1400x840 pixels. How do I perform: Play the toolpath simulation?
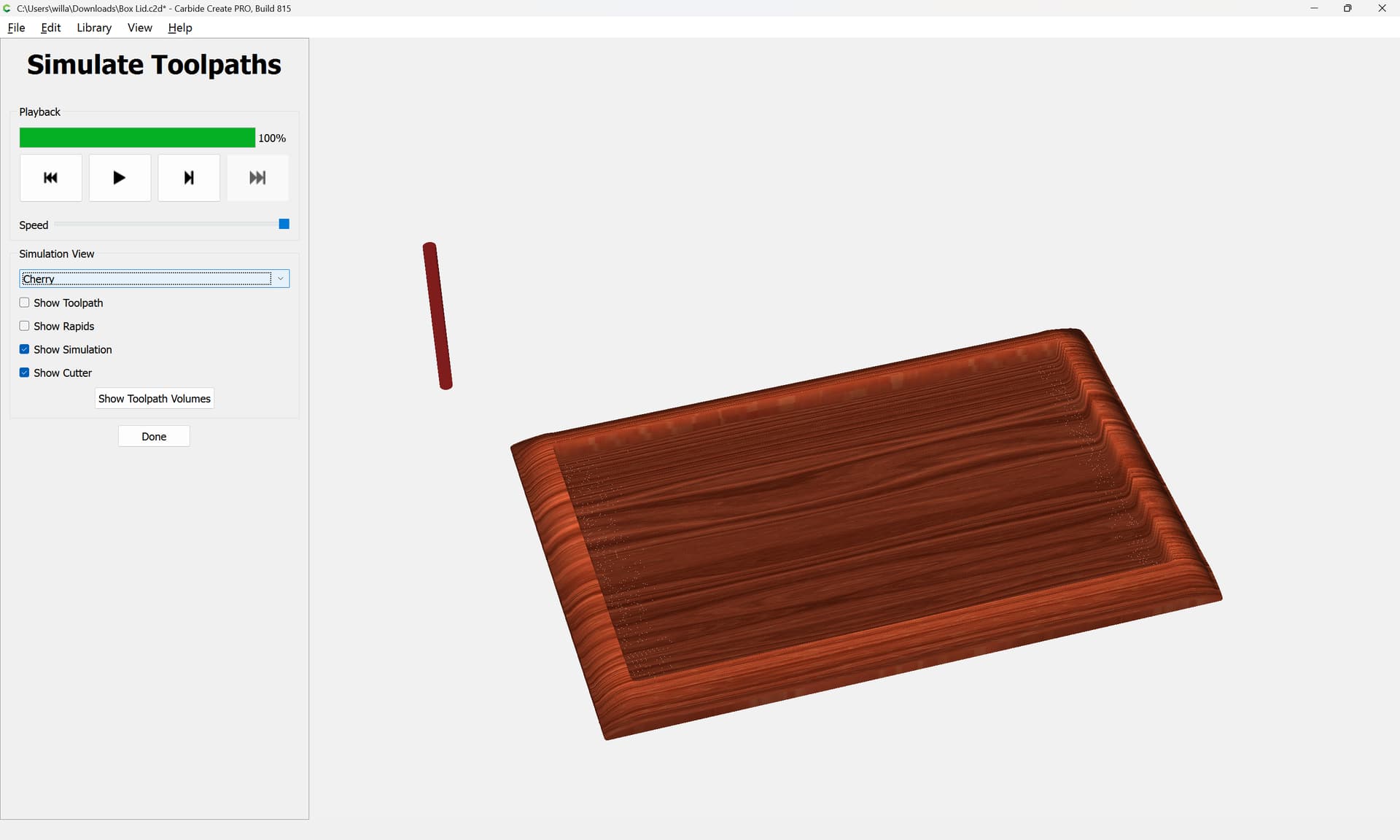point(120,177)
